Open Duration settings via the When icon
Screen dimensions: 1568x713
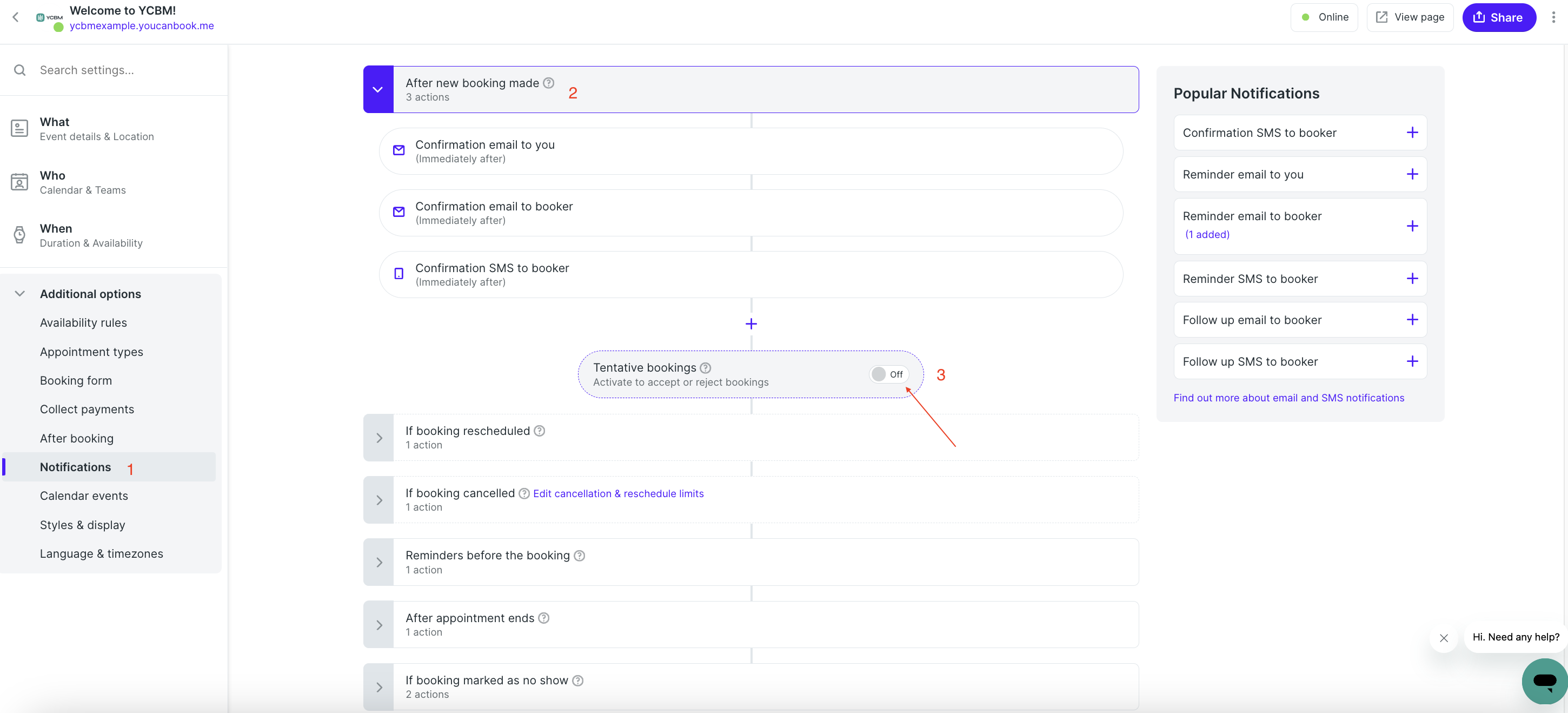pyautogui.click(x=19, y=234)
